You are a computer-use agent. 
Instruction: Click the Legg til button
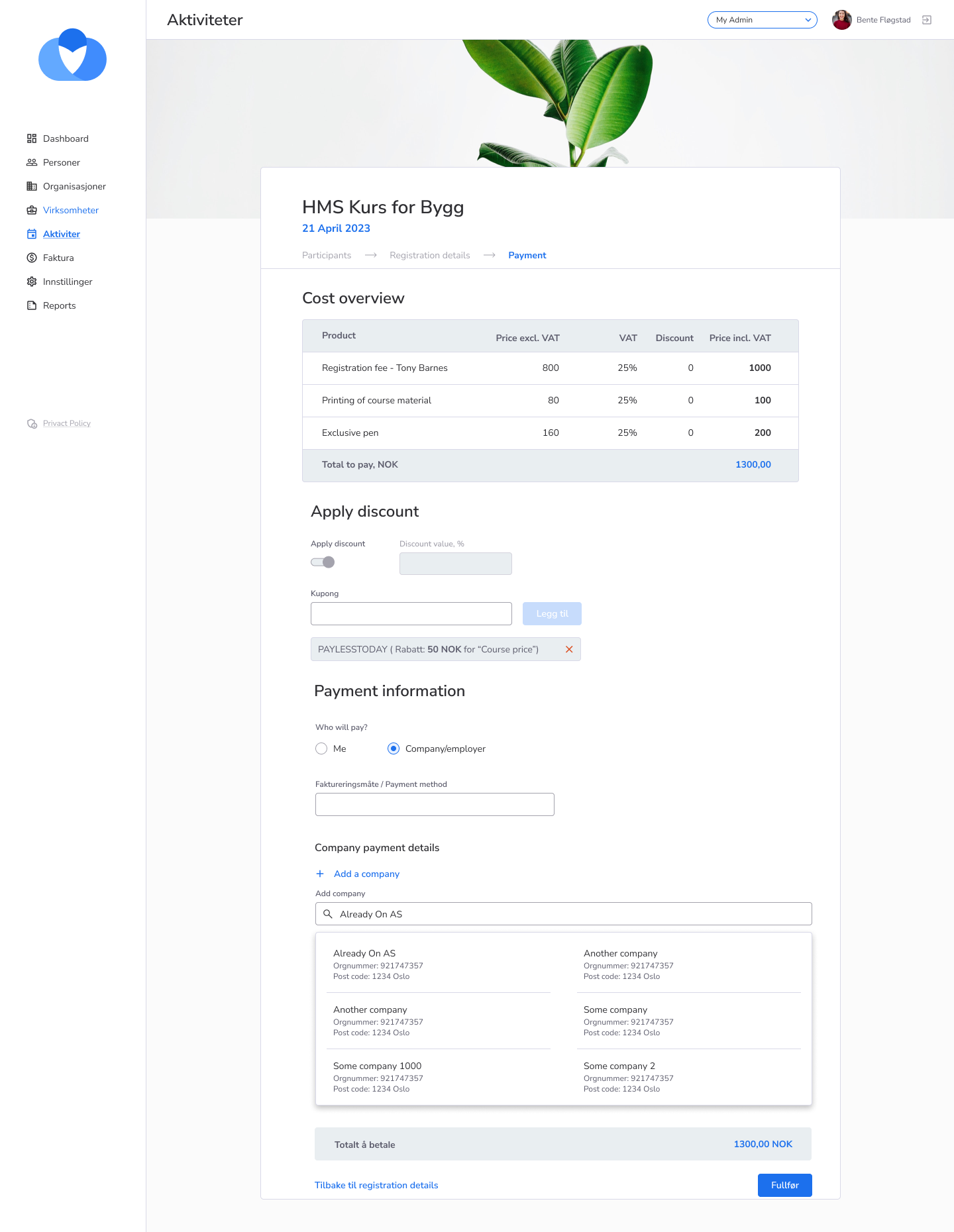[x=552, y=613]
